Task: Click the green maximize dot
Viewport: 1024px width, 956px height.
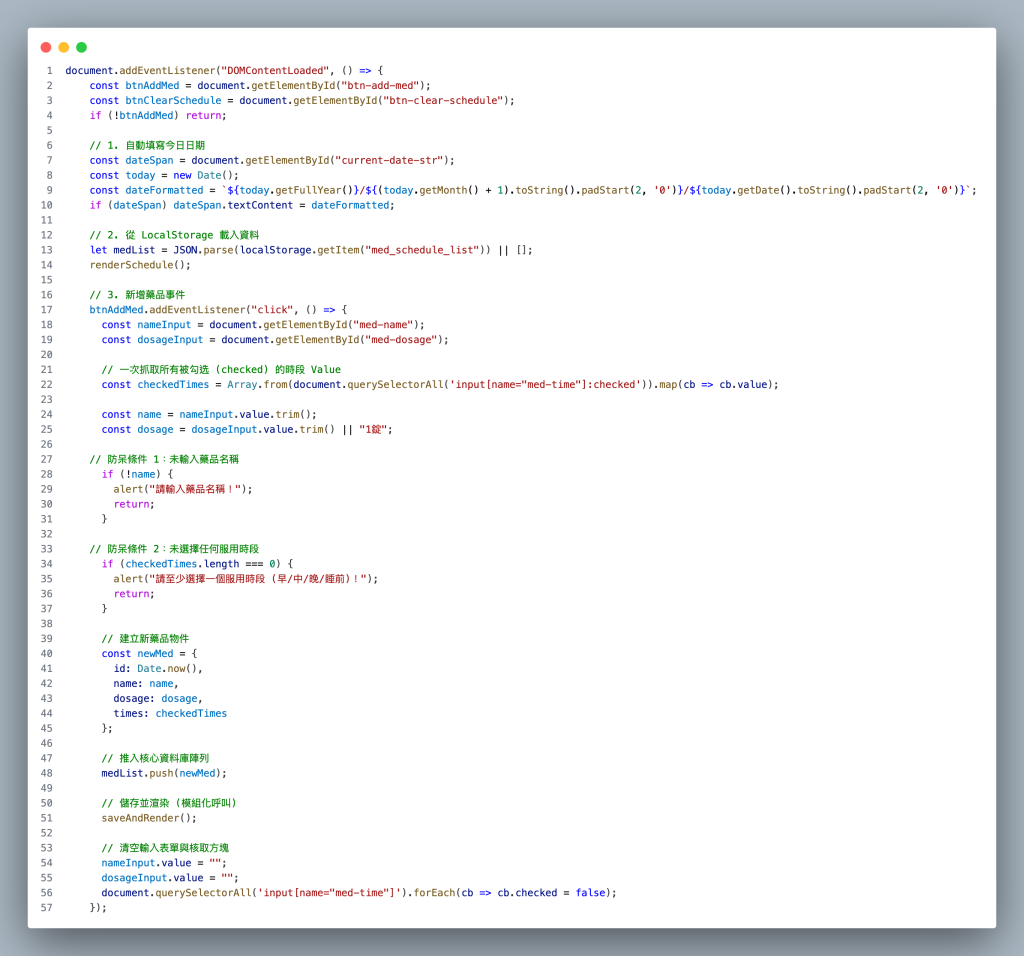Action: click(82, 47)
